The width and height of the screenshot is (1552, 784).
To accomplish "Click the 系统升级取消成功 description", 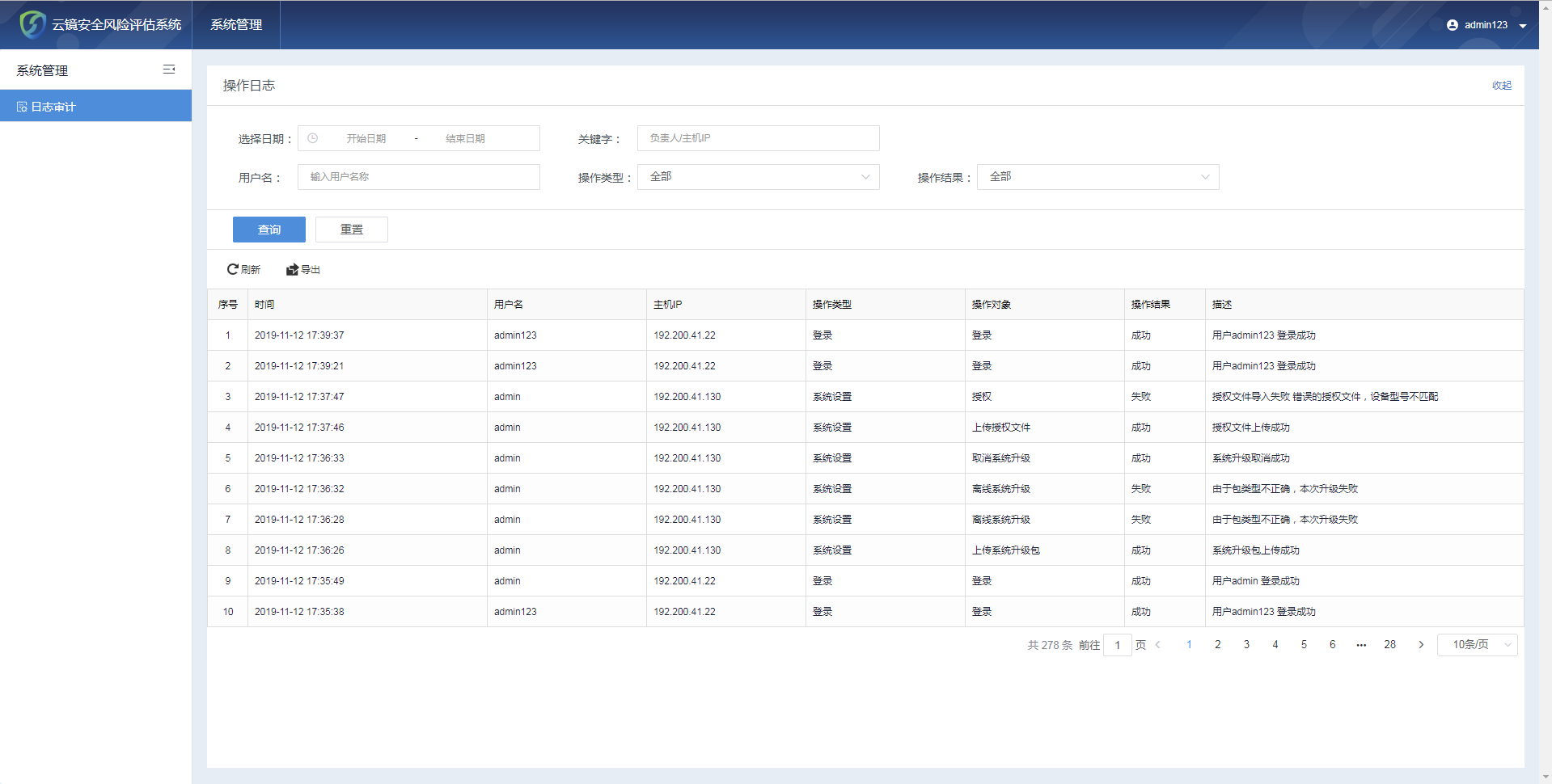I will [x=1251, y=458].
